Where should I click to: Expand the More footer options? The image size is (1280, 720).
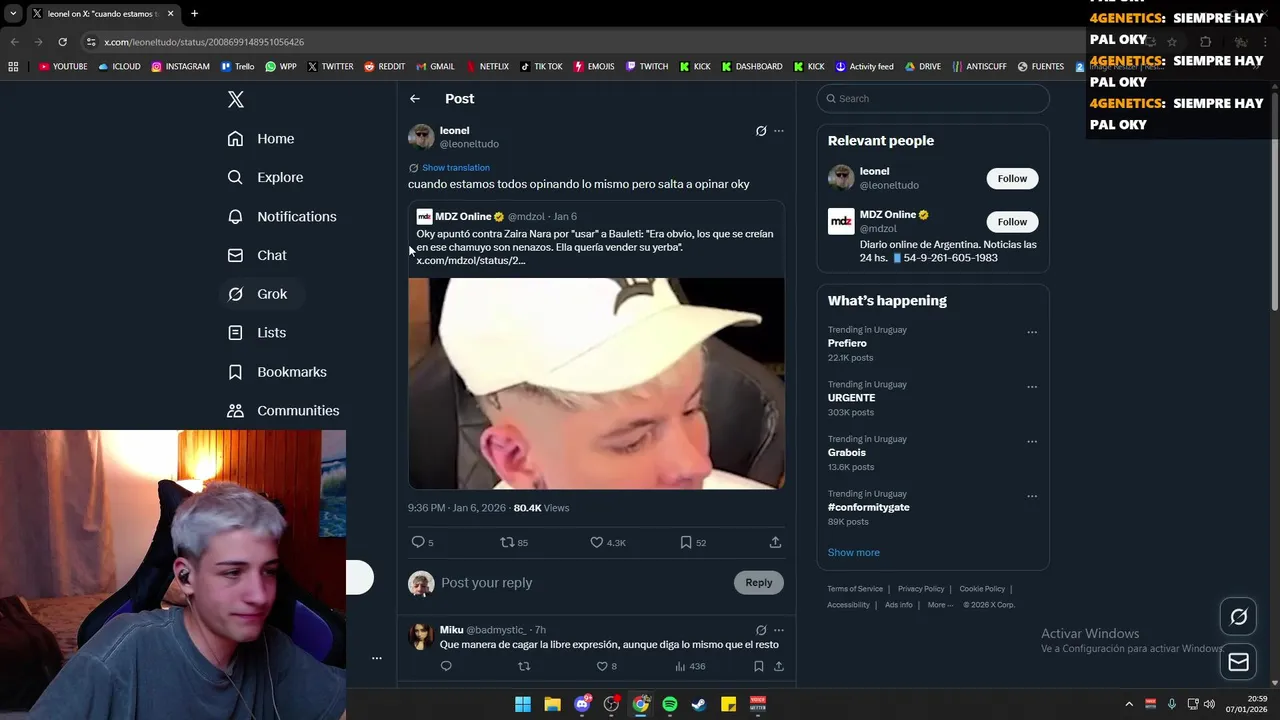coord(940,605)
